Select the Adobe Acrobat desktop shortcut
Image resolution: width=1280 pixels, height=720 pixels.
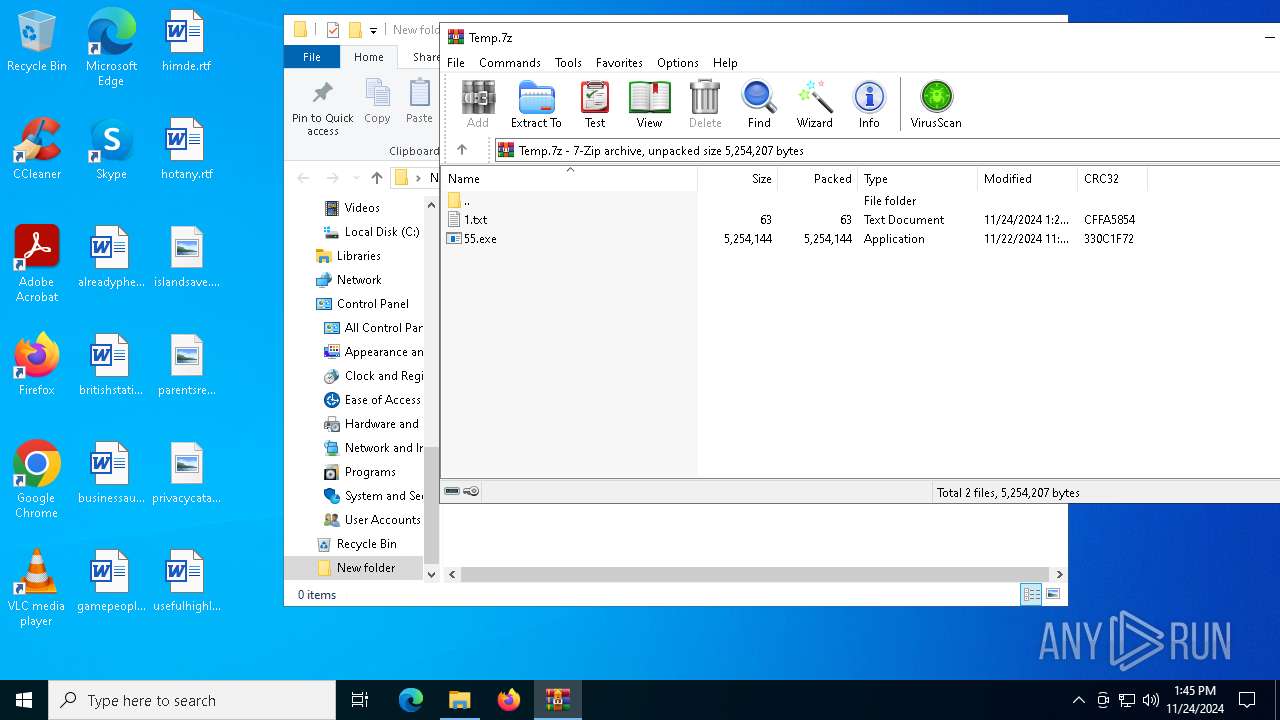[x=37, y=264]
